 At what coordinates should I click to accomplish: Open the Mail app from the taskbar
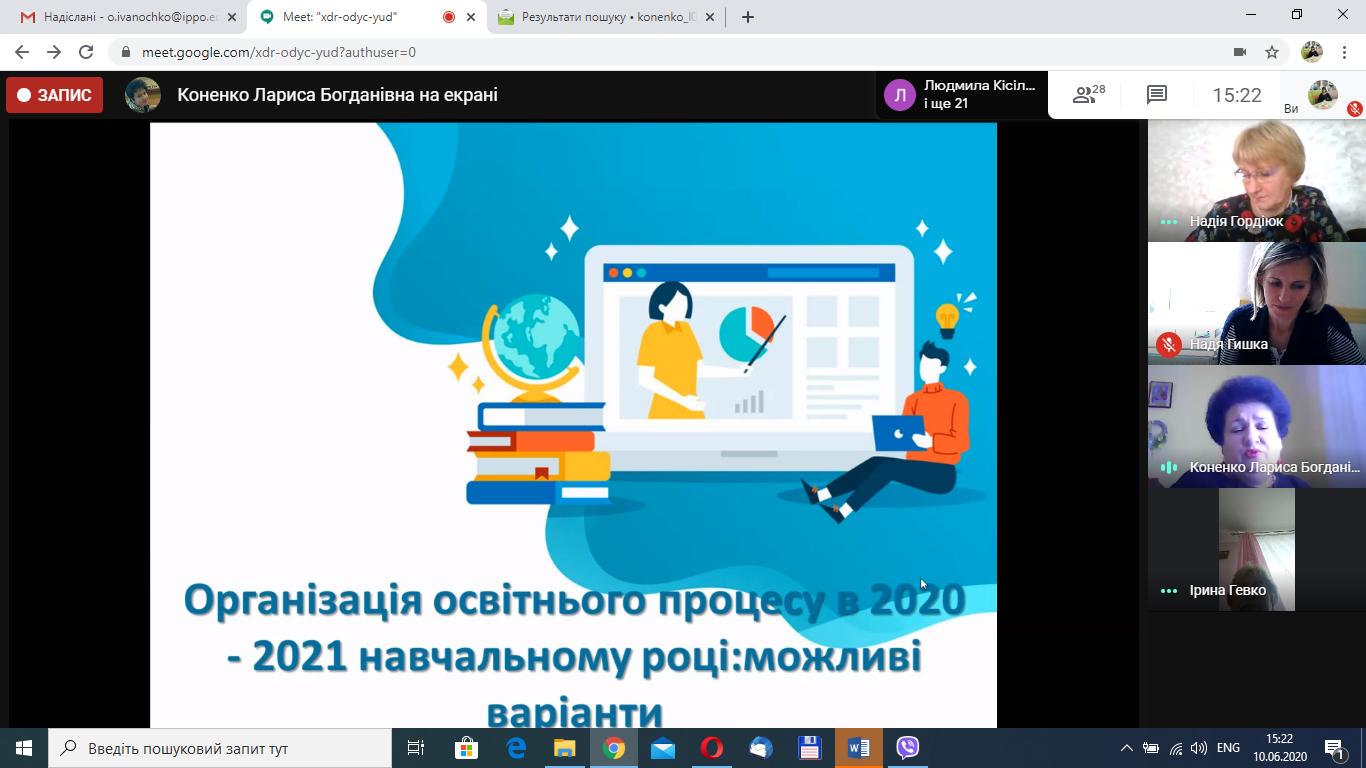tap(663, 748)
